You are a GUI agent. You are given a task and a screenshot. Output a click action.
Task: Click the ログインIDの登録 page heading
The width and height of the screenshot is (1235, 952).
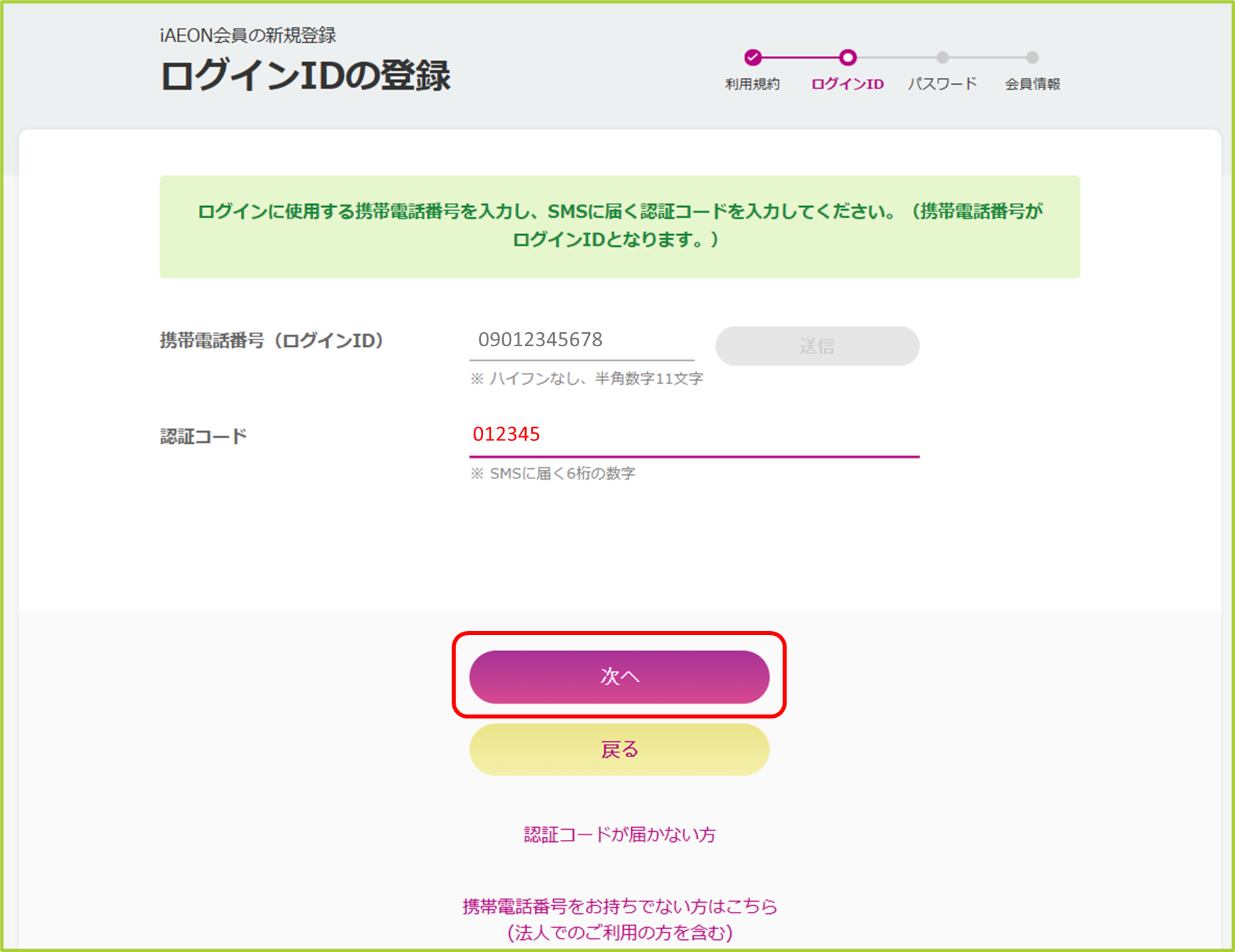pyautogui.click(x=306, y=75)
